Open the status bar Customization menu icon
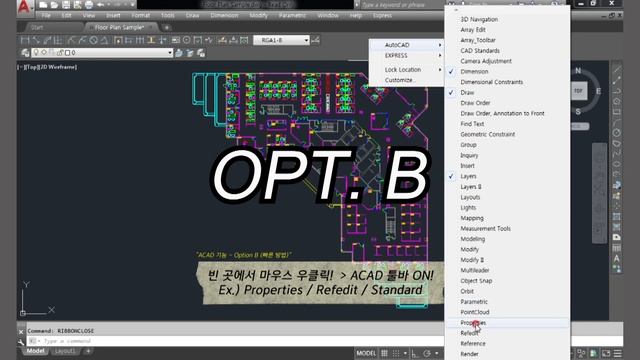640x360 pixels. point(618,353)
